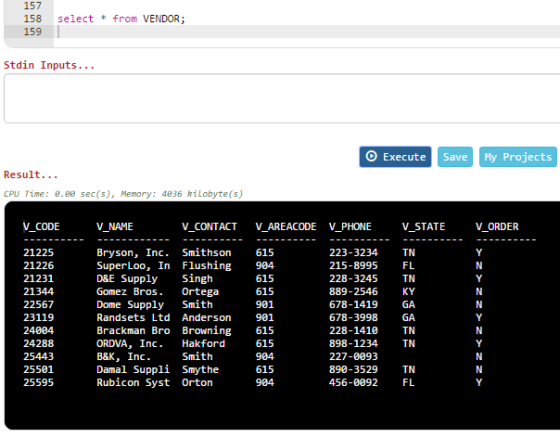Click line number 157 in the gutter
This screenshot has width=560, height=438.
32,6
